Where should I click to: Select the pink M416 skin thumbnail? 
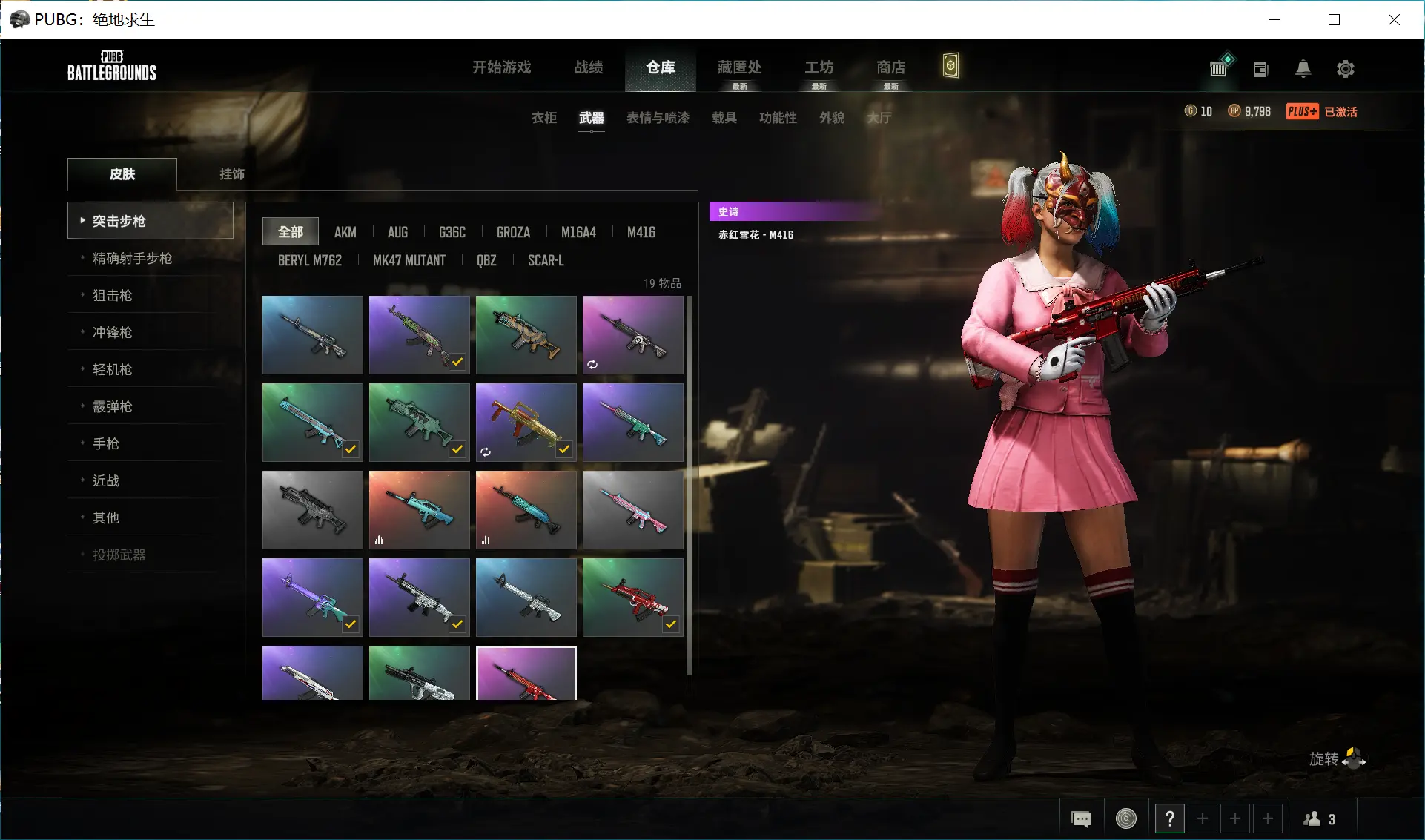pyautogui.click(x=633, y=510)
